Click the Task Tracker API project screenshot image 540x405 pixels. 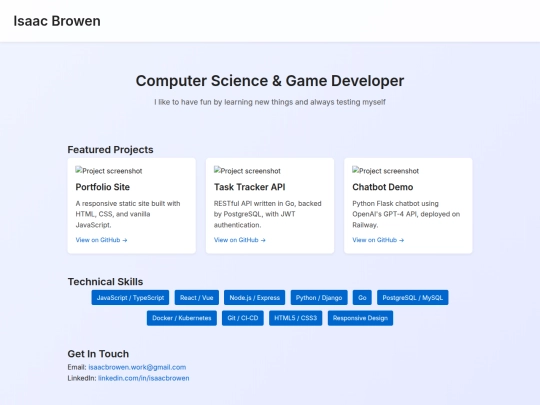[x=247, y=171]
